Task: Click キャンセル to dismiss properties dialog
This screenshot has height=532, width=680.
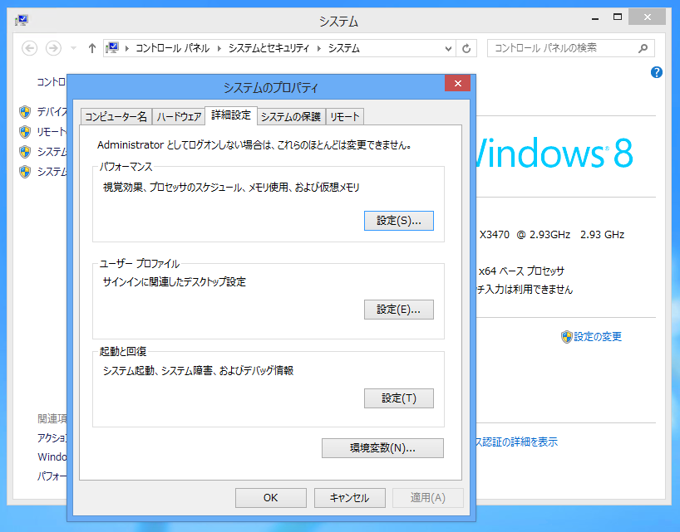Action: [350, 498]
